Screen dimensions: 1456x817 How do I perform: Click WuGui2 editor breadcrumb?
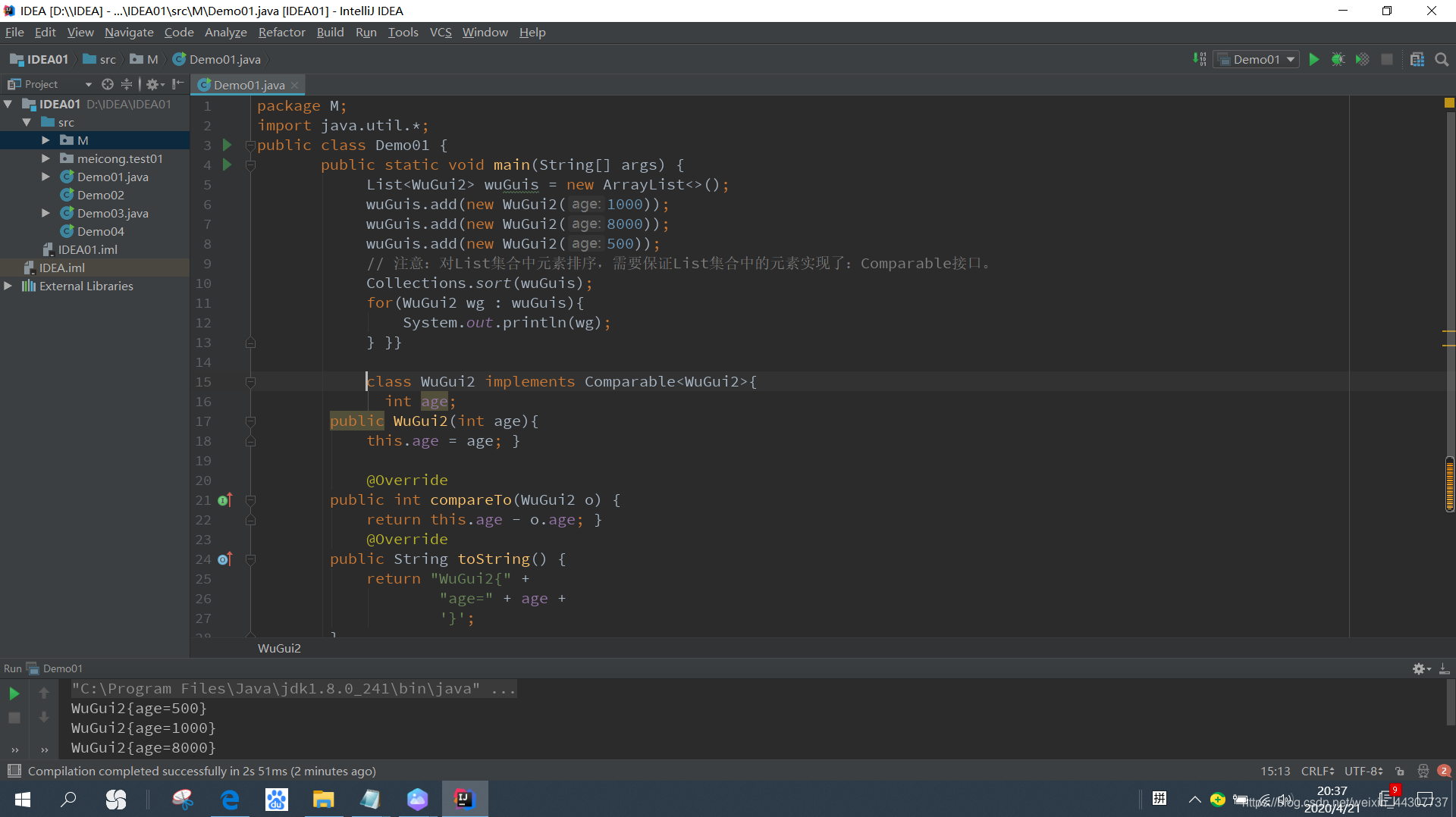click(279, 648)
